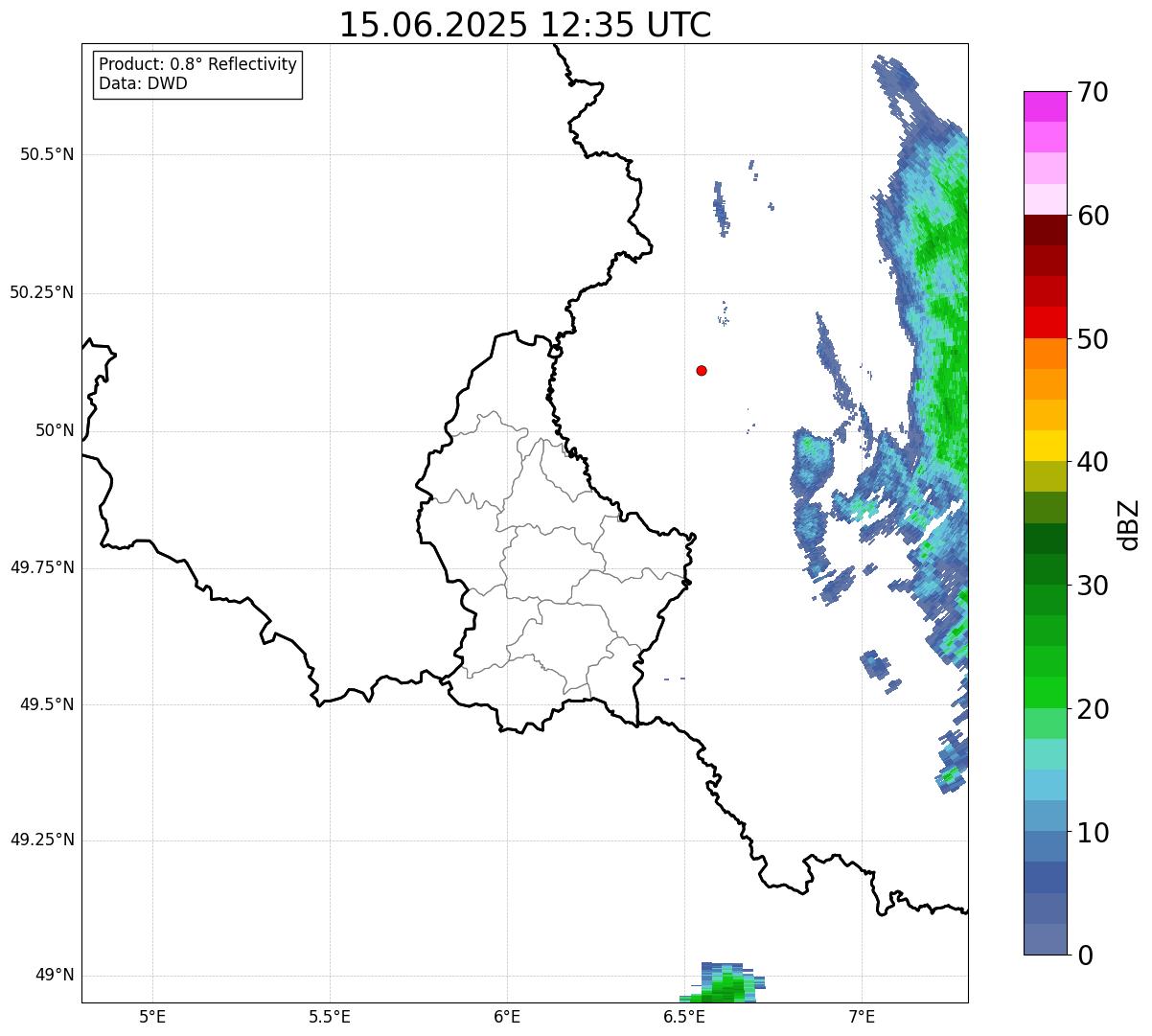Click the colorbar tick label 0
The image size is (1152, 1036).
pos(1085,955)
